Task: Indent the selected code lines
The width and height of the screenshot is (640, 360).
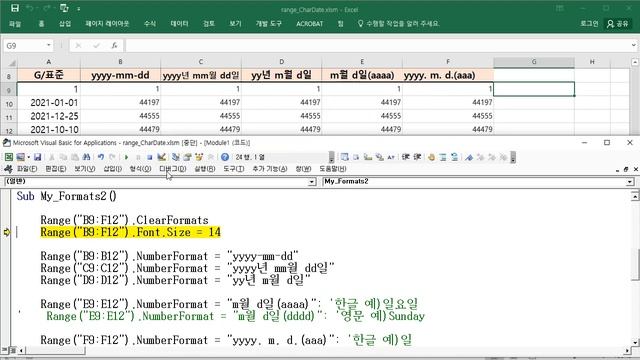Action: tap(406, 157)
